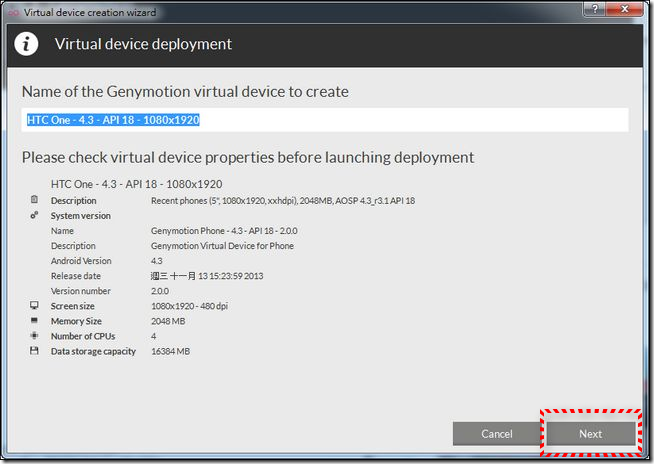Click the 'Genymotion Virtual Device for Phone' value
654x464 pixels.
point(222,246)
